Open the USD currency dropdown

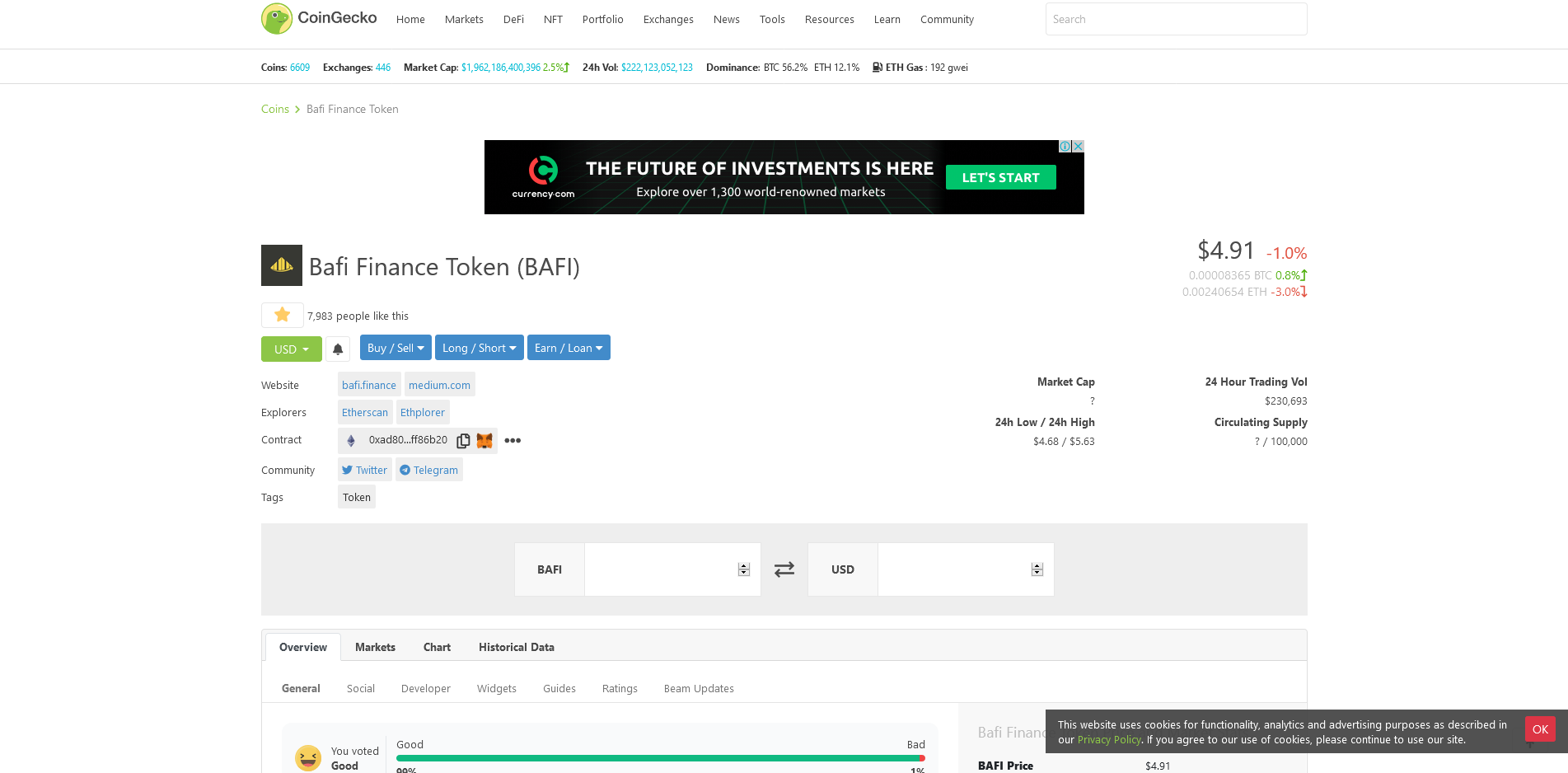[292, 349]
